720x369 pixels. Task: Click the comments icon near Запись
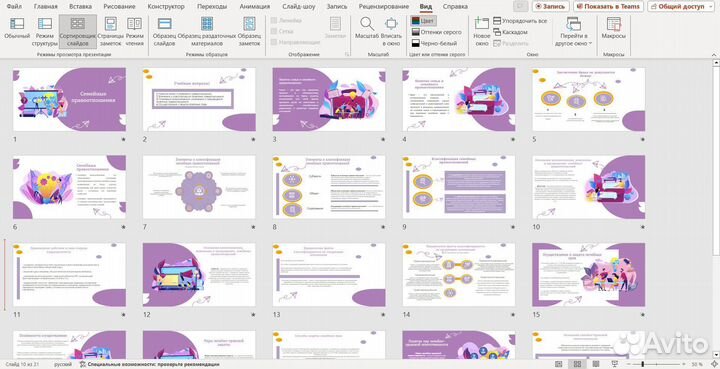coord(520,6)
